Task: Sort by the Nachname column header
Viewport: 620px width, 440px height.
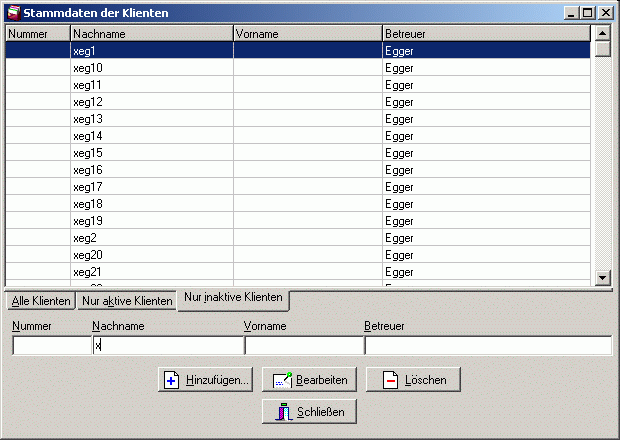Action: [152, 34]
